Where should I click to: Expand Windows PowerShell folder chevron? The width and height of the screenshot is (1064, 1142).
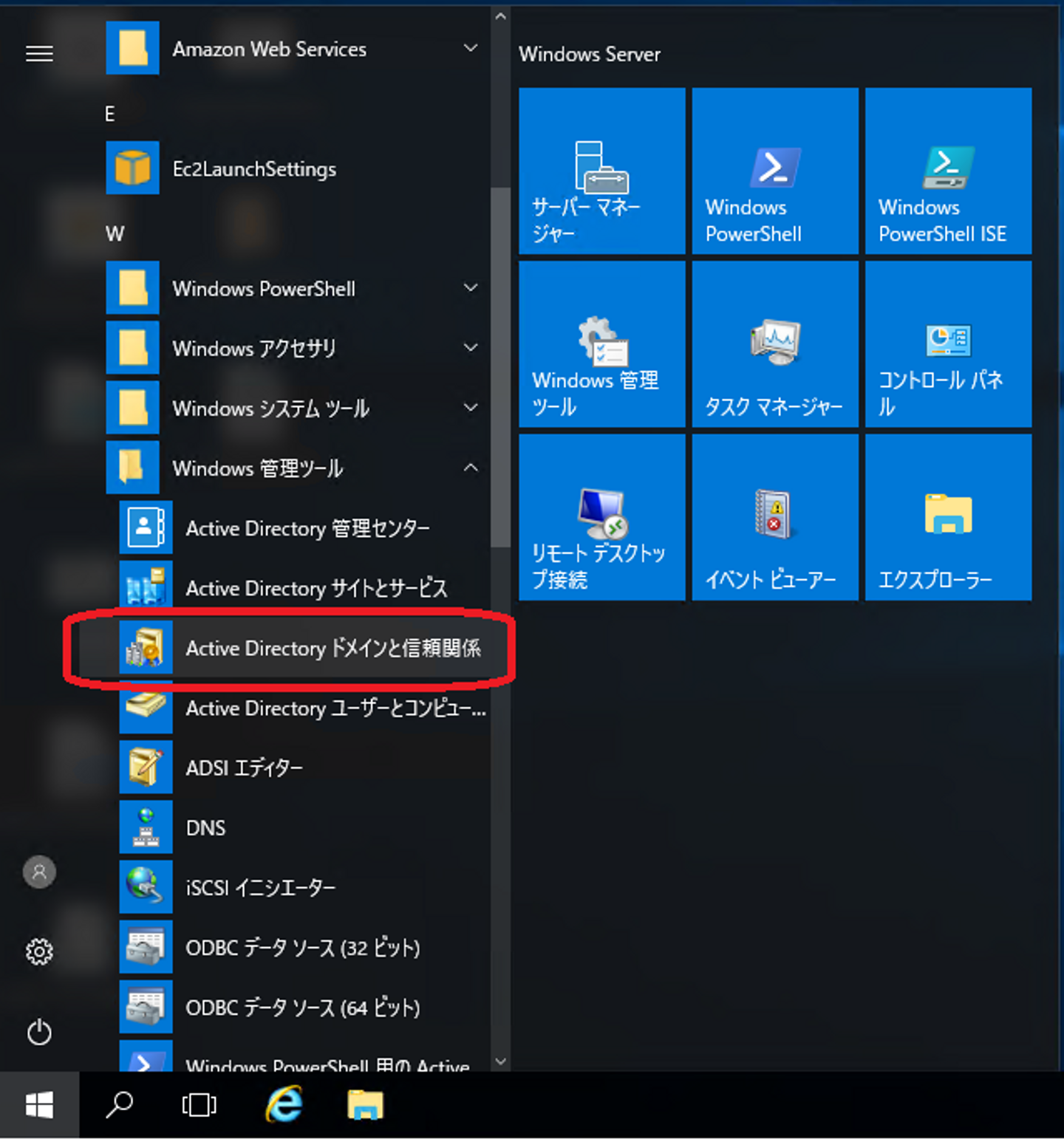point(471,287)
